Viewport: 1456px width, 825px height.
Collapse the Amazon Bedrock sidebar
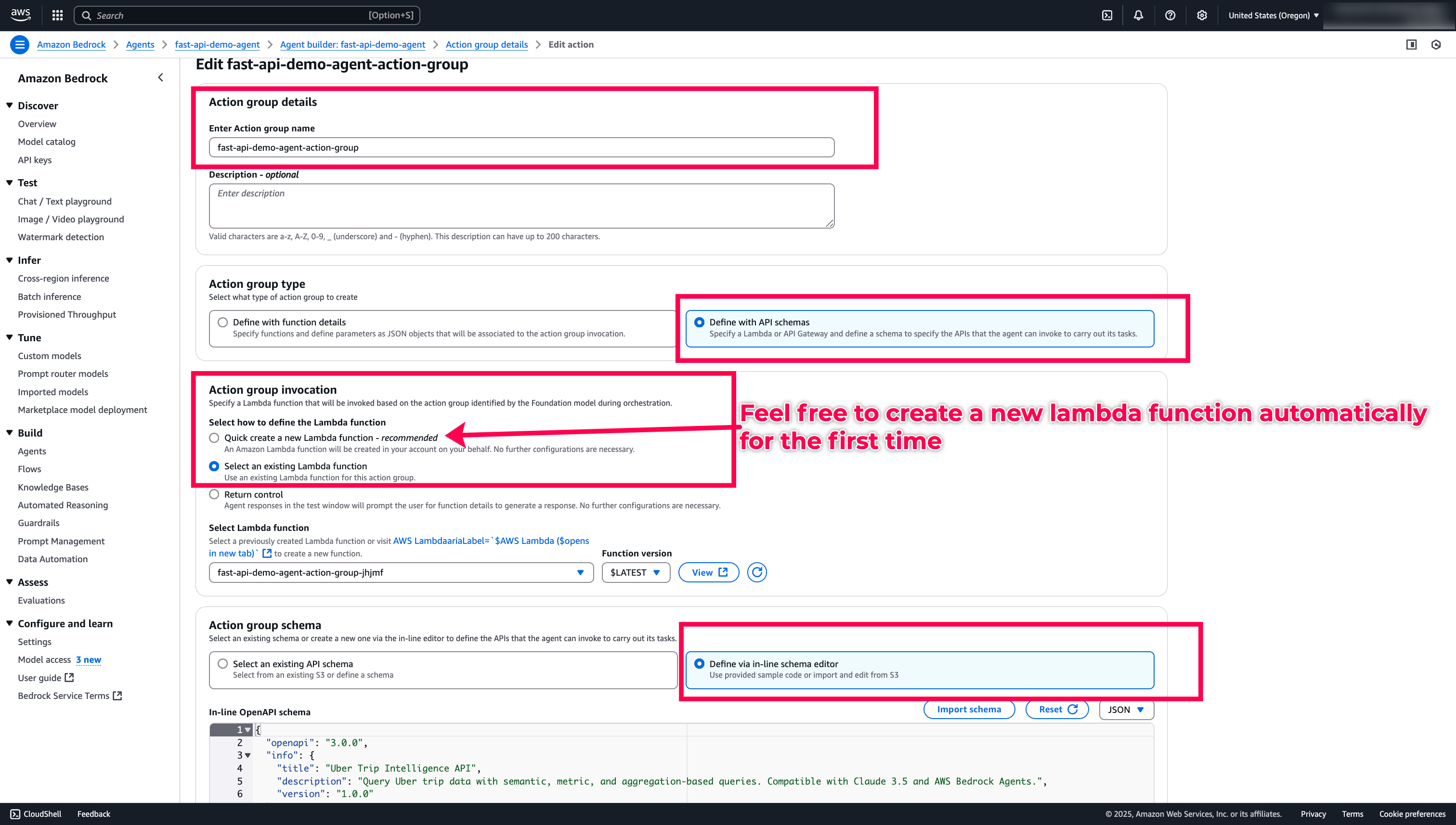pos(160,77)
